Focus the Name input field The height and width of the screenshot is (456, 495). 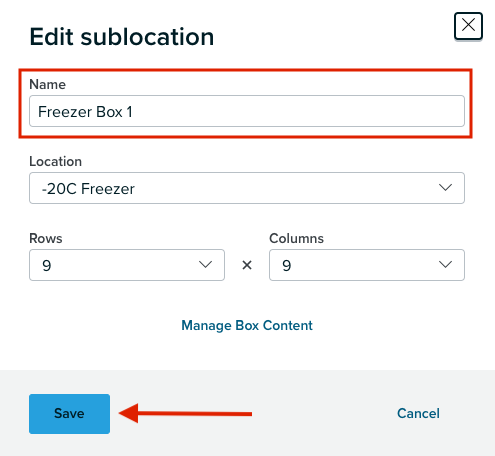247,111
